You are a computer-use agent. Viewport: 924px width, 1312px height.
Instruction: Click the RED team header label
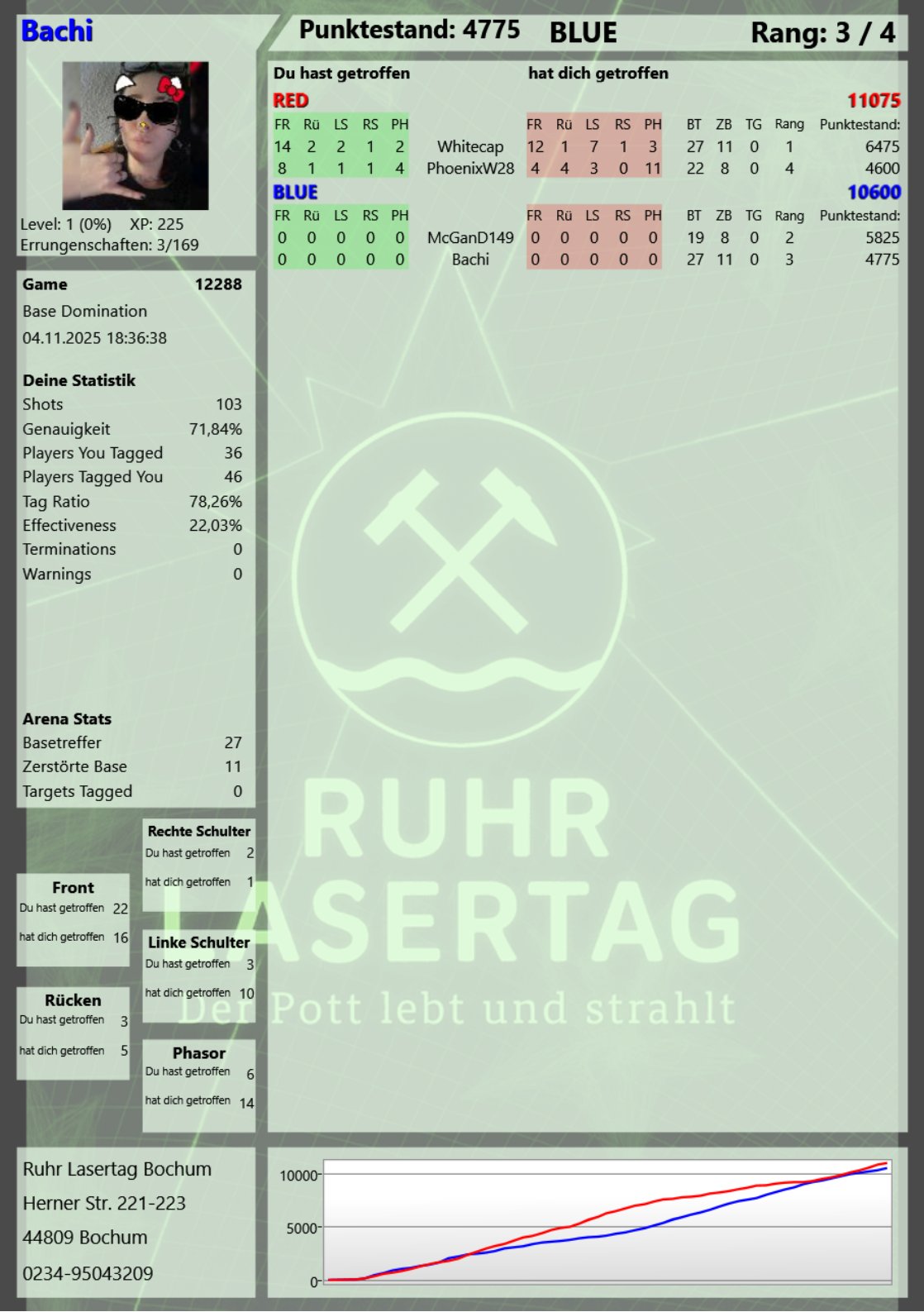291,101
